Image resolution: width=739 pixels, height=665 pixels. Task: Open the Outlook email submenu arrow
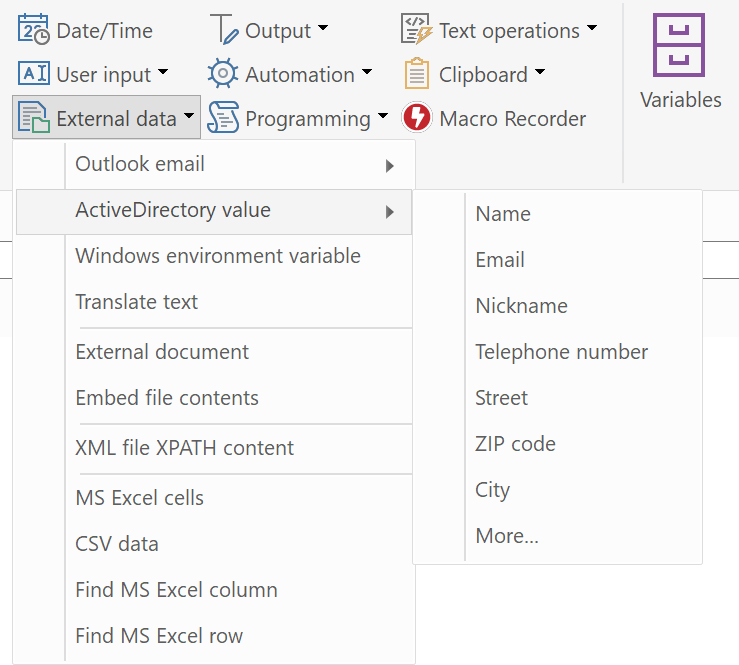389,166
